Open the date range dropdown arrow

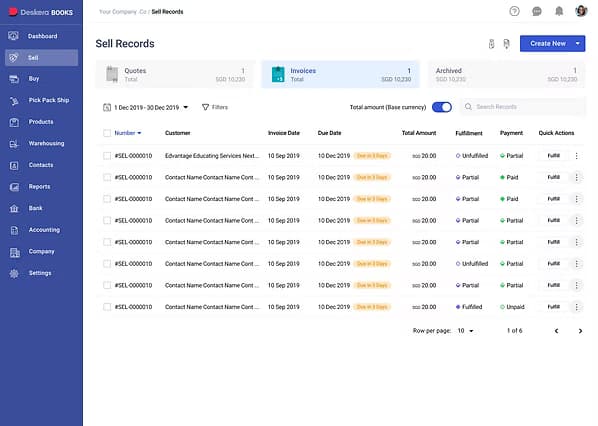(x=186, y=107)
